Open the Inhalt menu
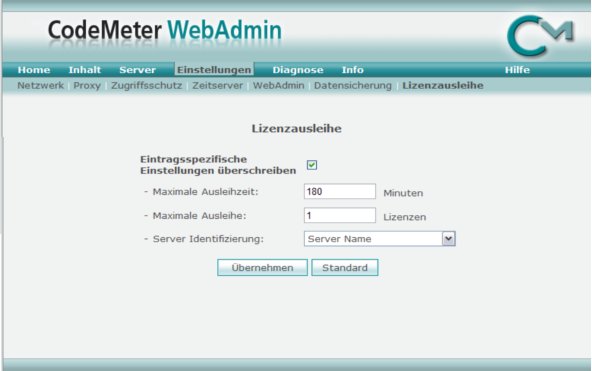Screen dimensions: 592x371 point(85,70)
